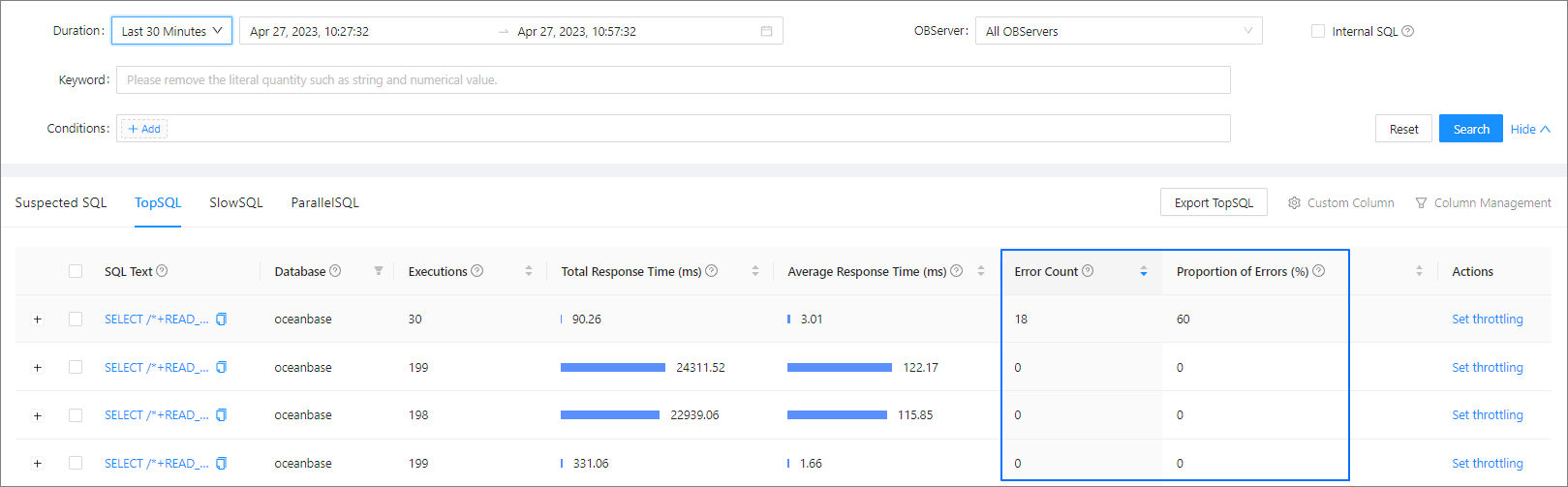1568x487 pixels.
Task: Click the Database column filter icon
Action: click(x=379, y=271)
